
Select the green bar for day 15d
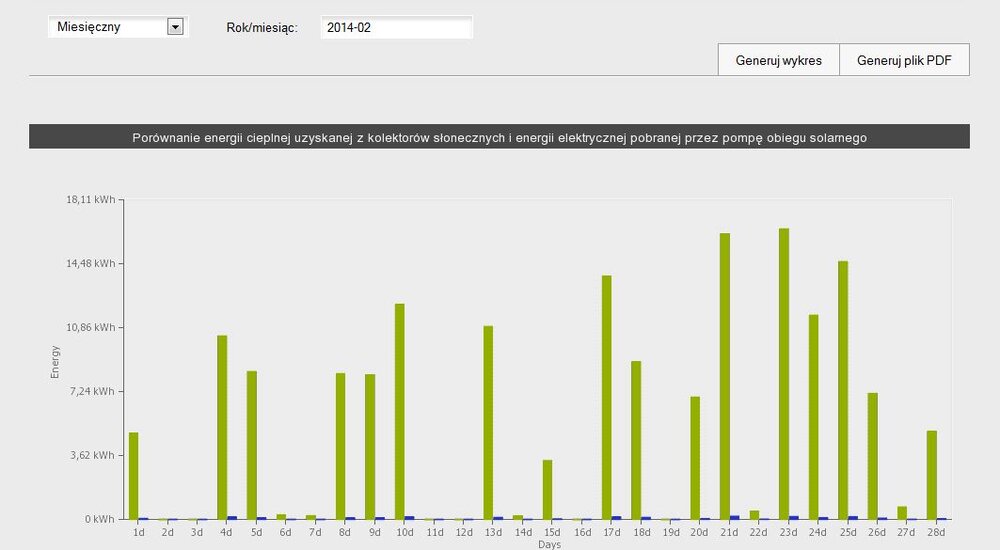[547, 489]
